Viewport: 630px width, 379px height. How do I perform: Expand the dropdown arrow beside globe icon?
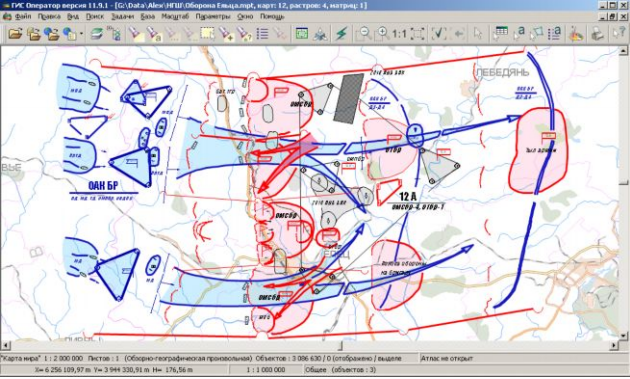pyautogui.click(x=82, y=34)
